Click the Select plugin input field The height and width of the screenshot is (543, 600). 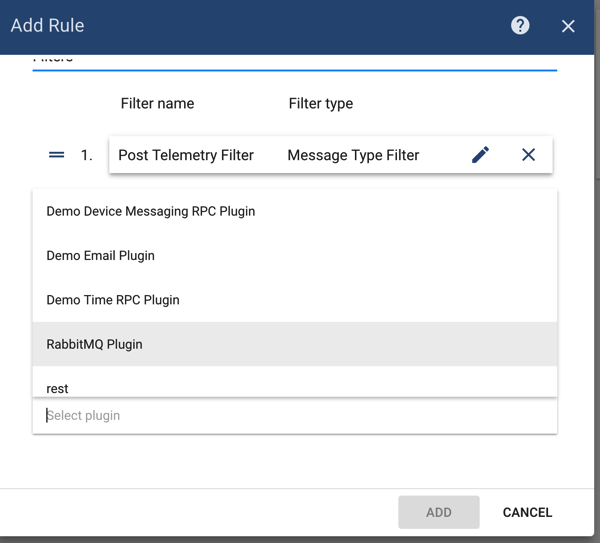tap(294, 415)
